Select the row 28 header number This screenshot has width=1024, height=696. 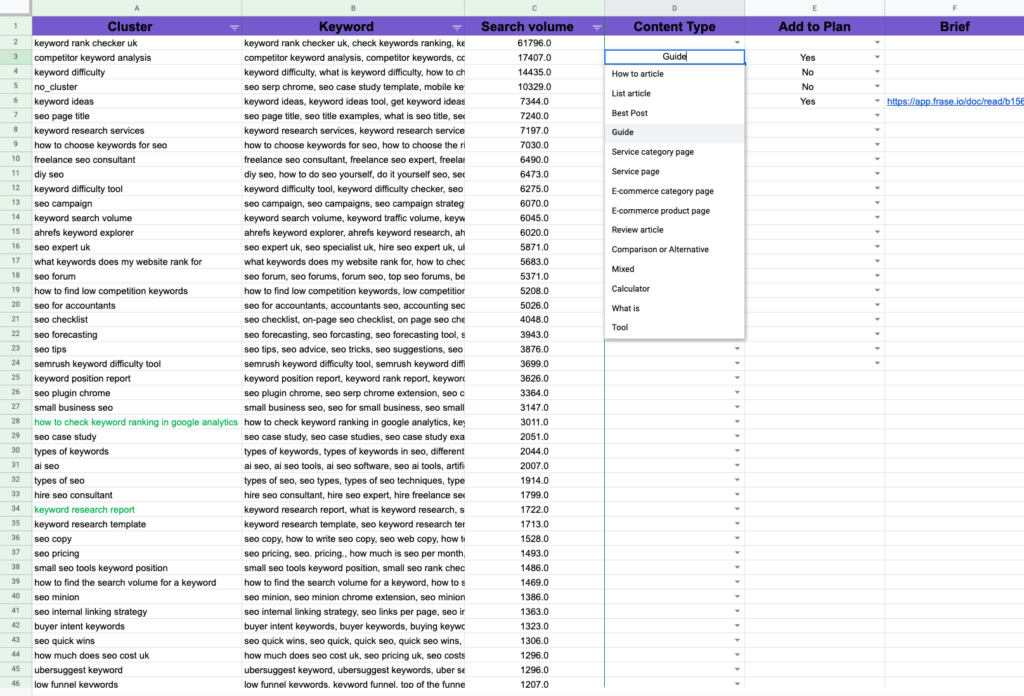16,422
